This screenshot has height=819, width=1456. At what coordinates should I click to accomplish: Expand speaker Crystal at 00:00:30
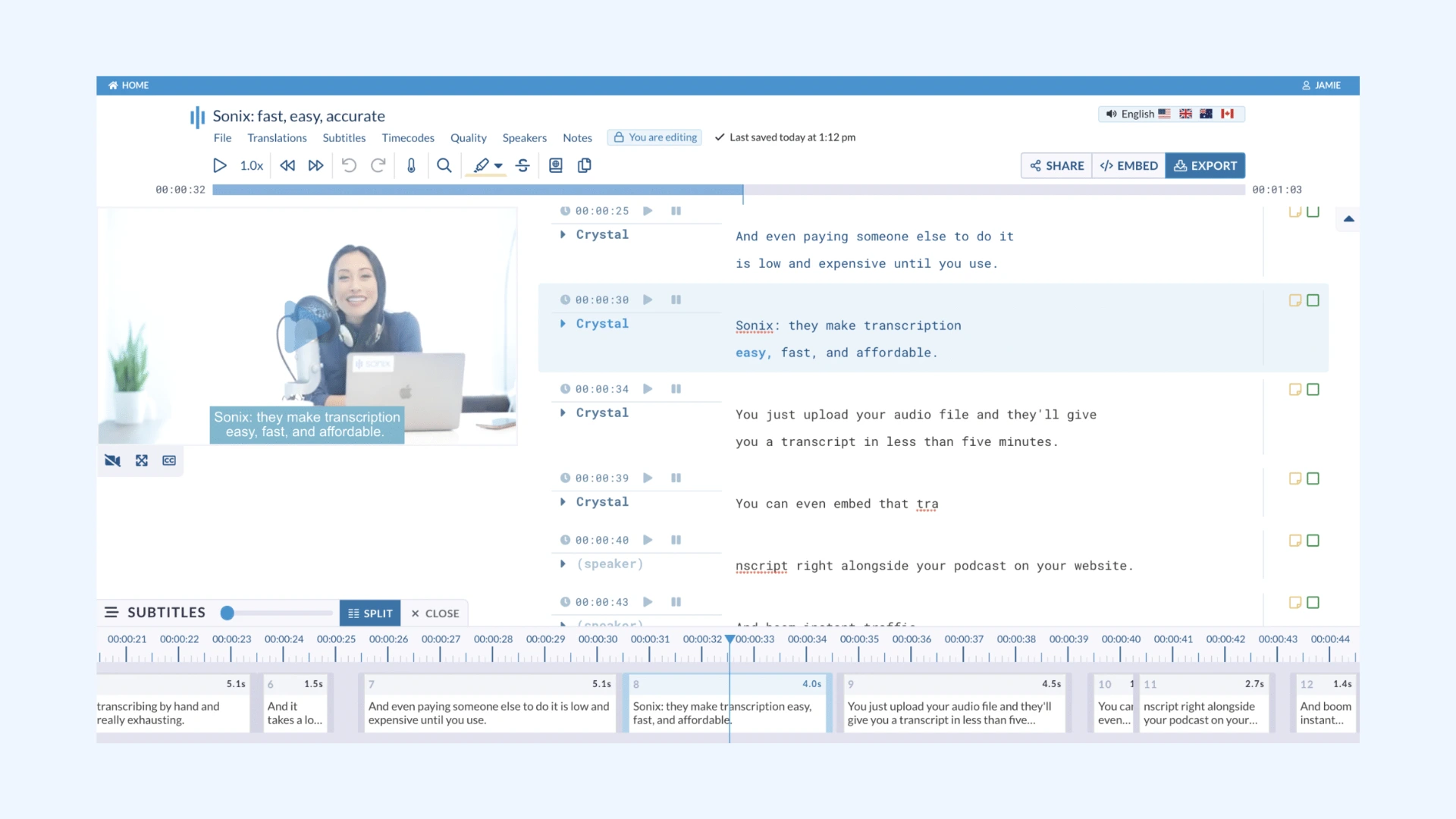click(563, 324)
